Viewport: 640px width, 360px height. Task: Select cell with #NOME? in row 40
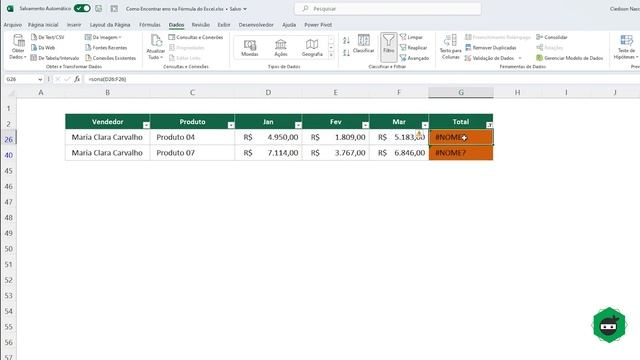[x=461, y=153]
